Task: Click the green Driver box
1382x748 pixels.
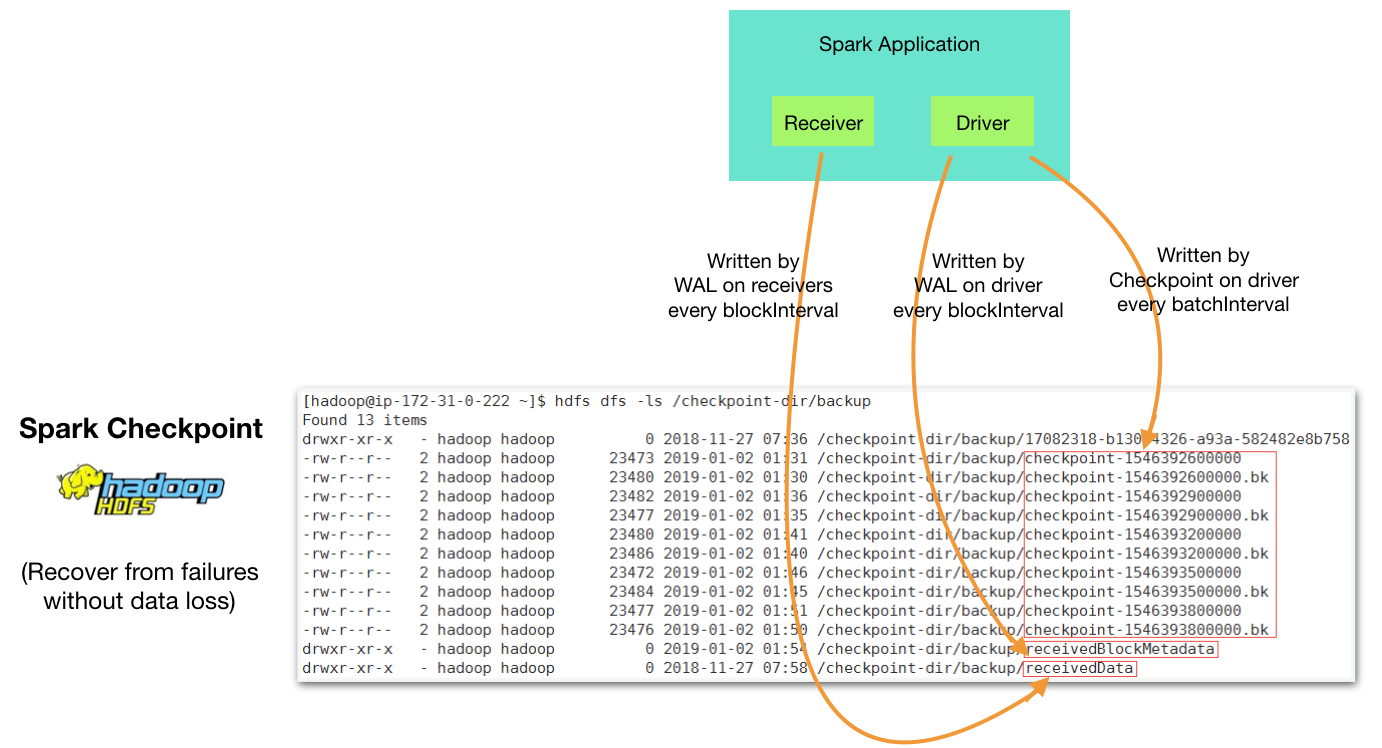Action: click(981, 122)
